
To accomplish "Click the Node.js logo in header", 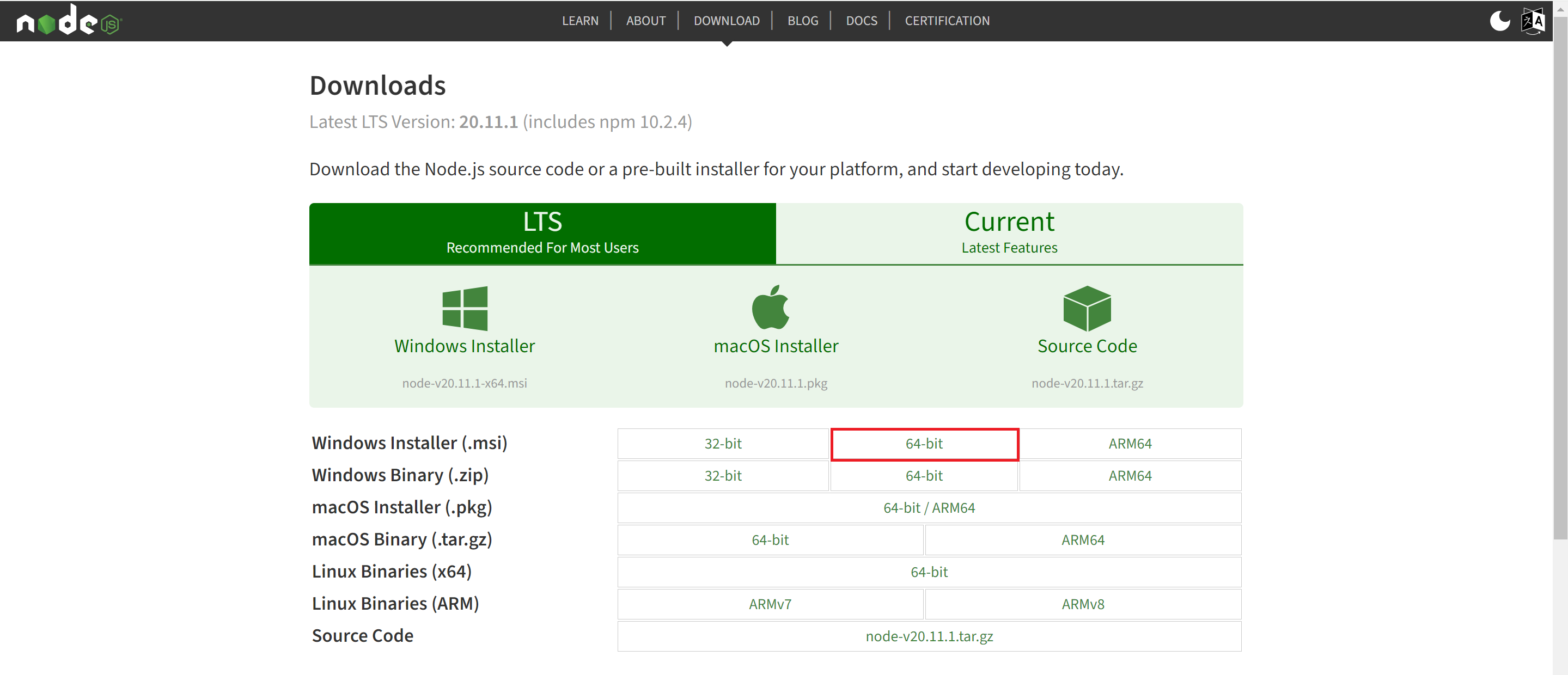I will (69, 21).
